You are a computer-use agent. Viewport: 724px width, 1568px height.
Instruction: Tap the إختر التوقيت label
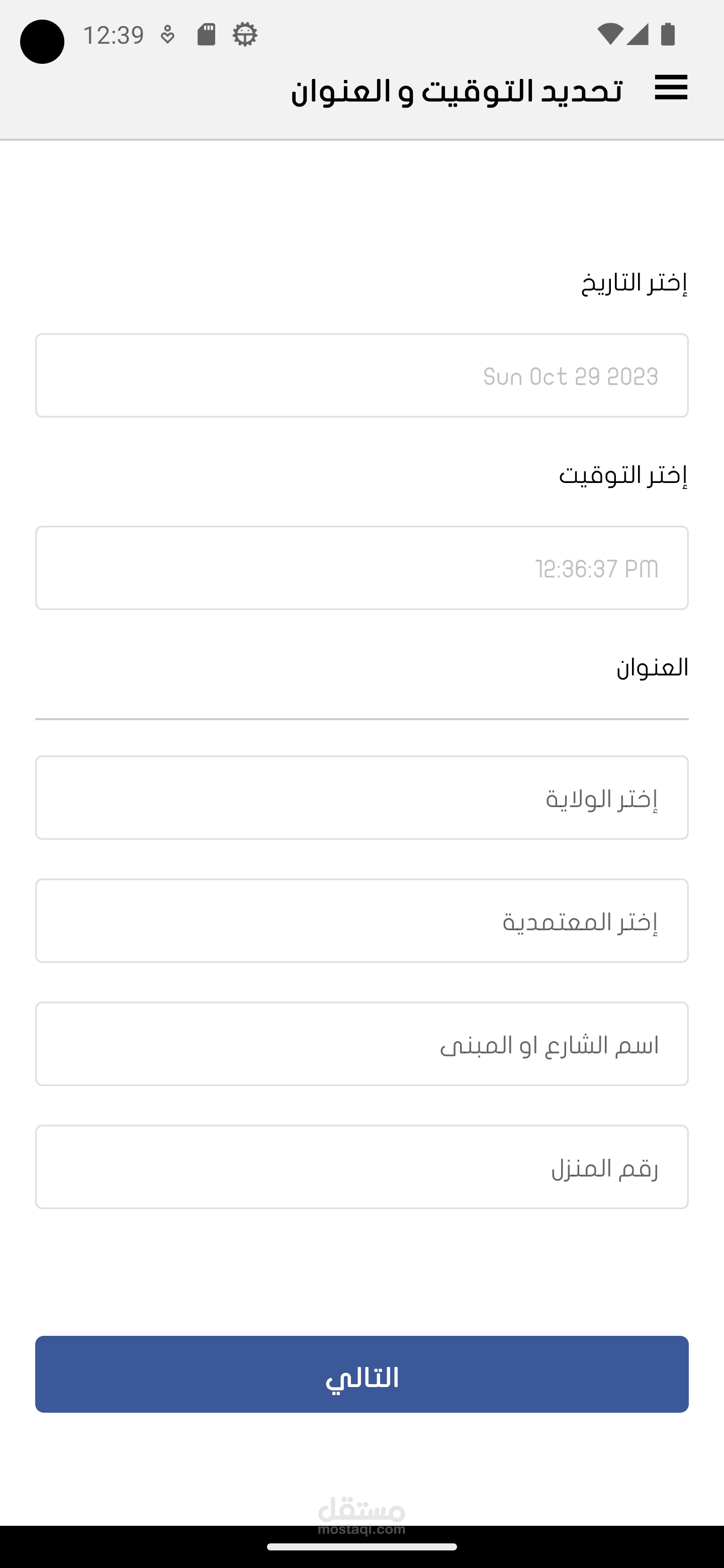pos(623,475)
